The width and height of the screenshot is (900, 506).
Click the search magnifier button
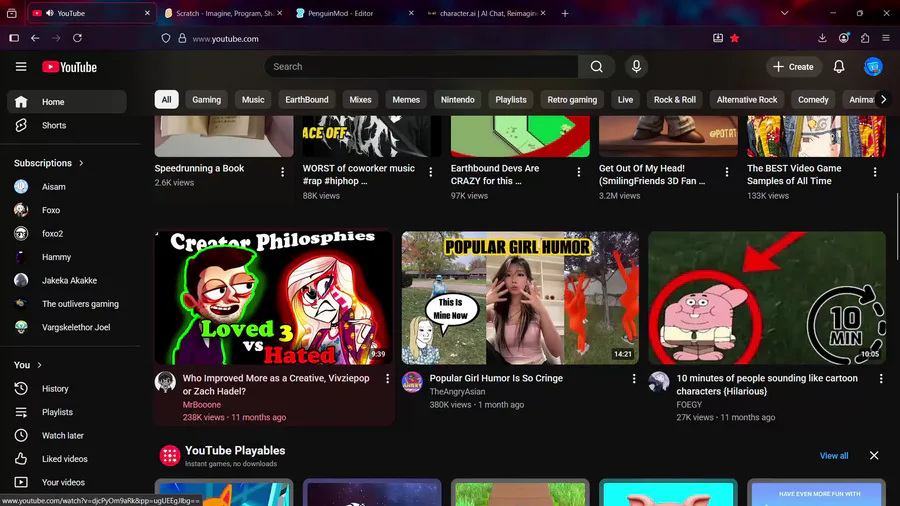coord(596,67)
